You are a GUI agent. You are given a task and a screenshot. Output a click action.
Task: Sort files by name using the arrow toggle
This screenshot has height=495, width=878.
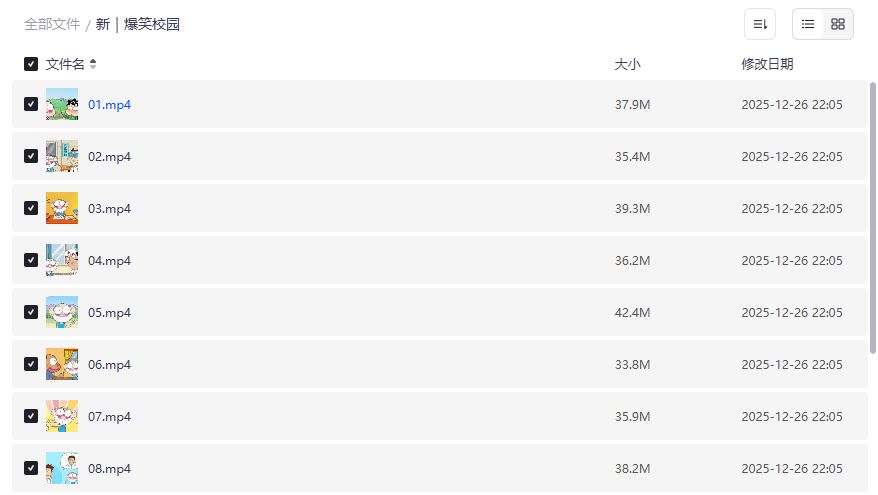(x=93, y=64)
